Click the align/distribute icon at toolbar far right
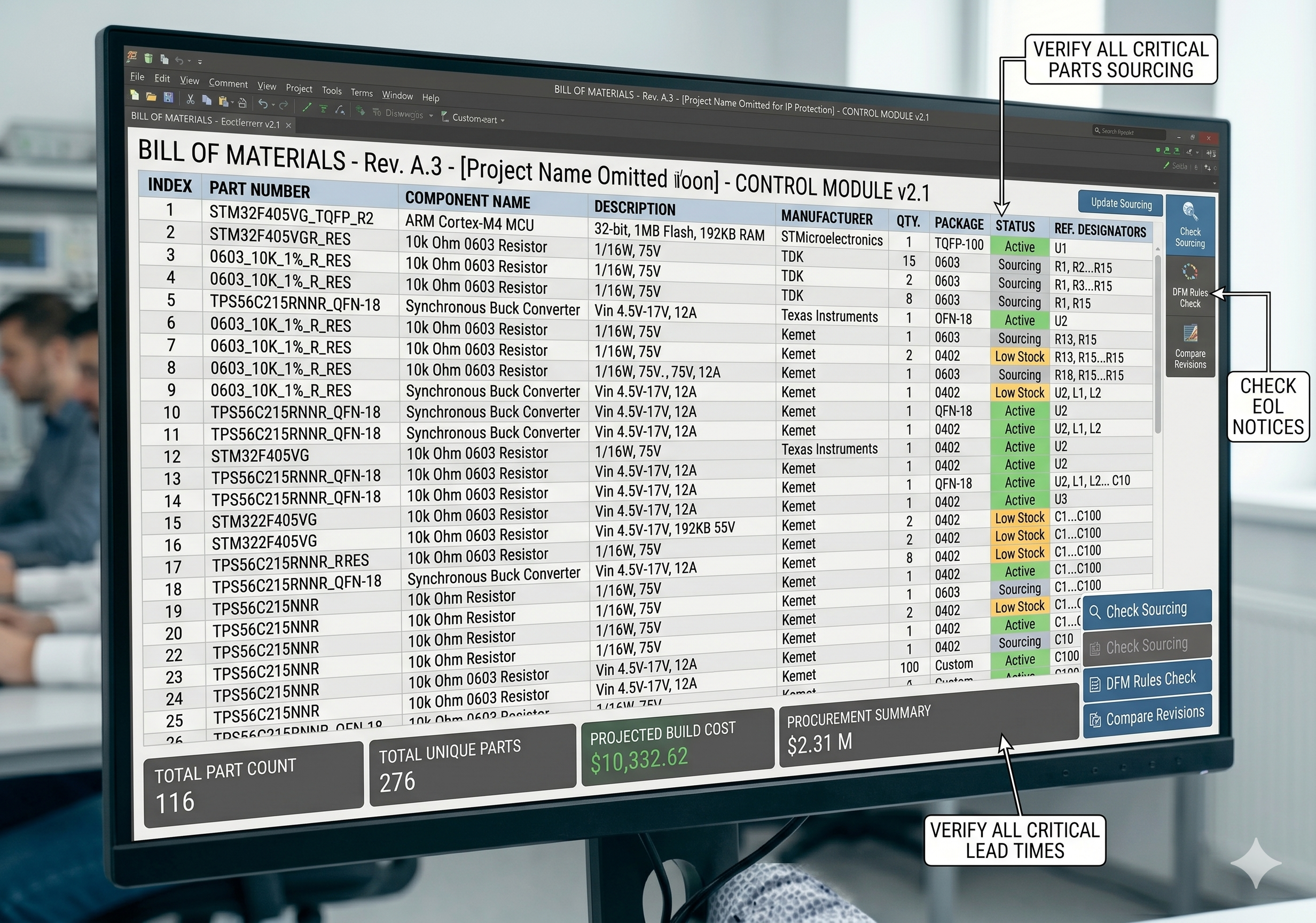This screenshot has width=1316, height=923. (x=1211, y=154)
